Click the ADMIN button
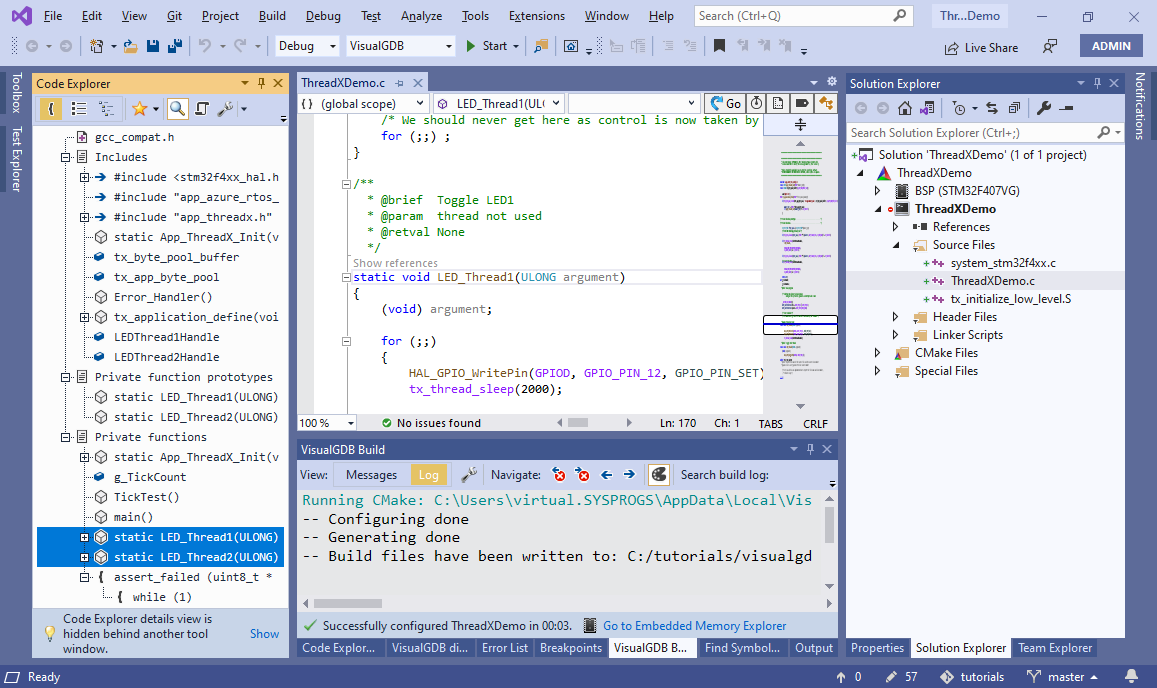 (x=1111, y=46)
